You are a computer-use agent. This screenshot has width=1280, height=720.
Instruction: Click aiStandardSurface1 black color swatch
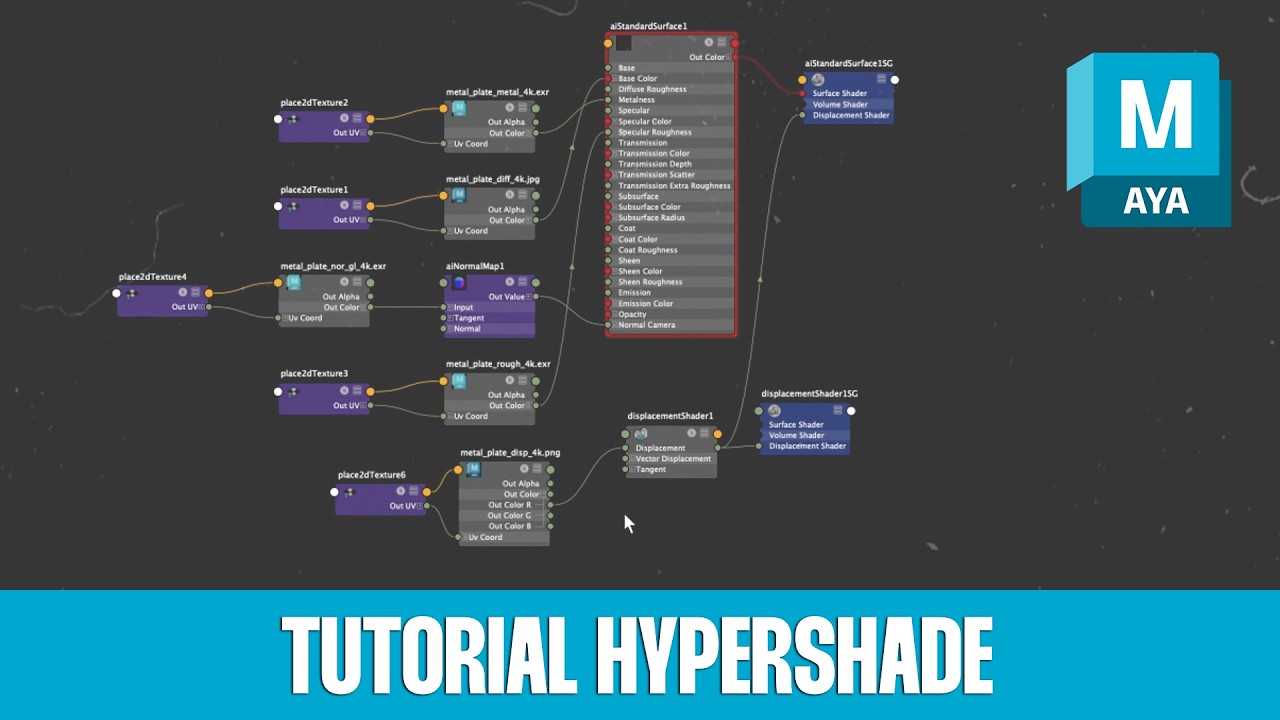pyautogui.click(x=623, y=43)
